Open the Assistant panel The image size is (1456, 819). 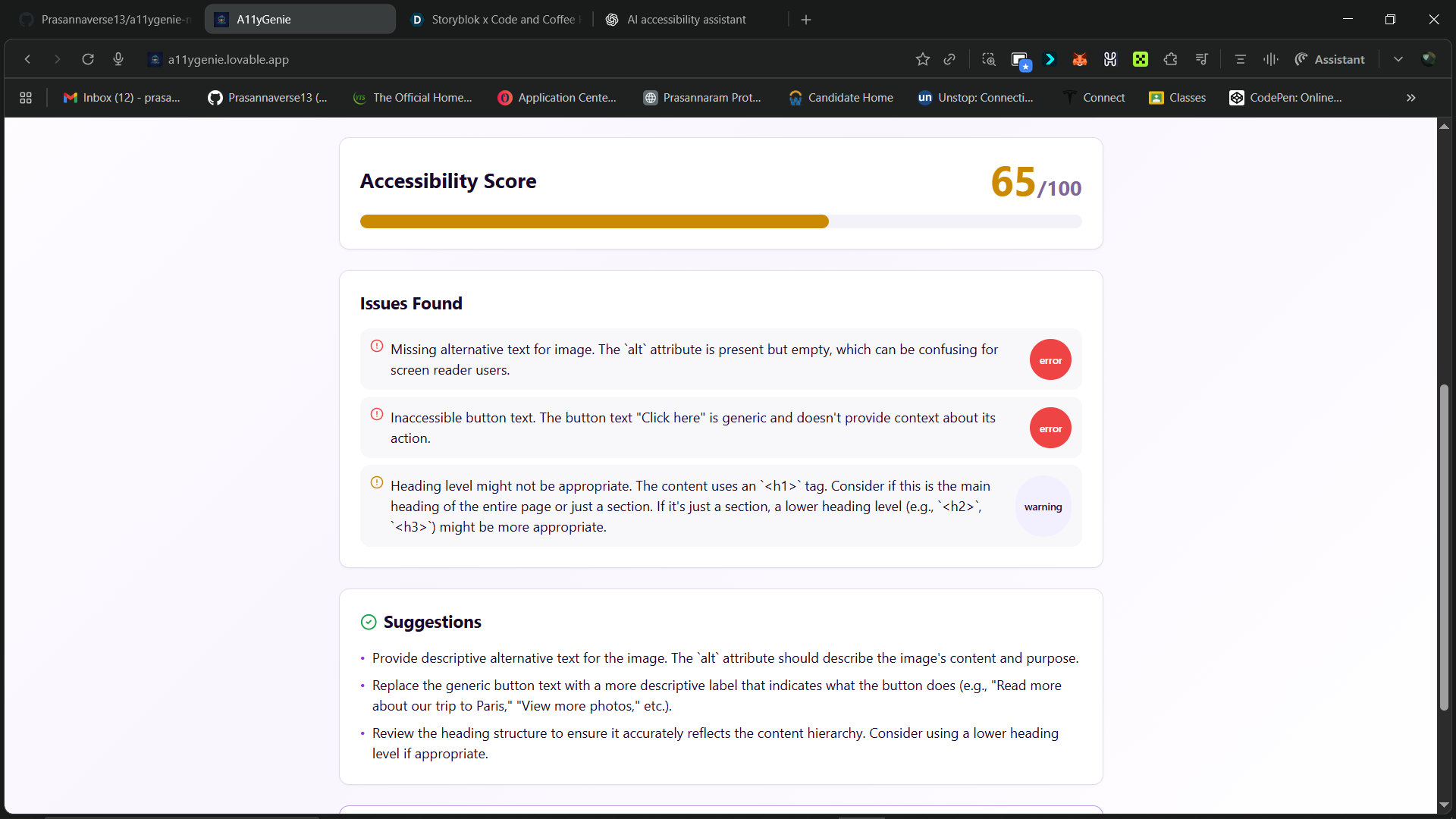[x=1330, y=59]
